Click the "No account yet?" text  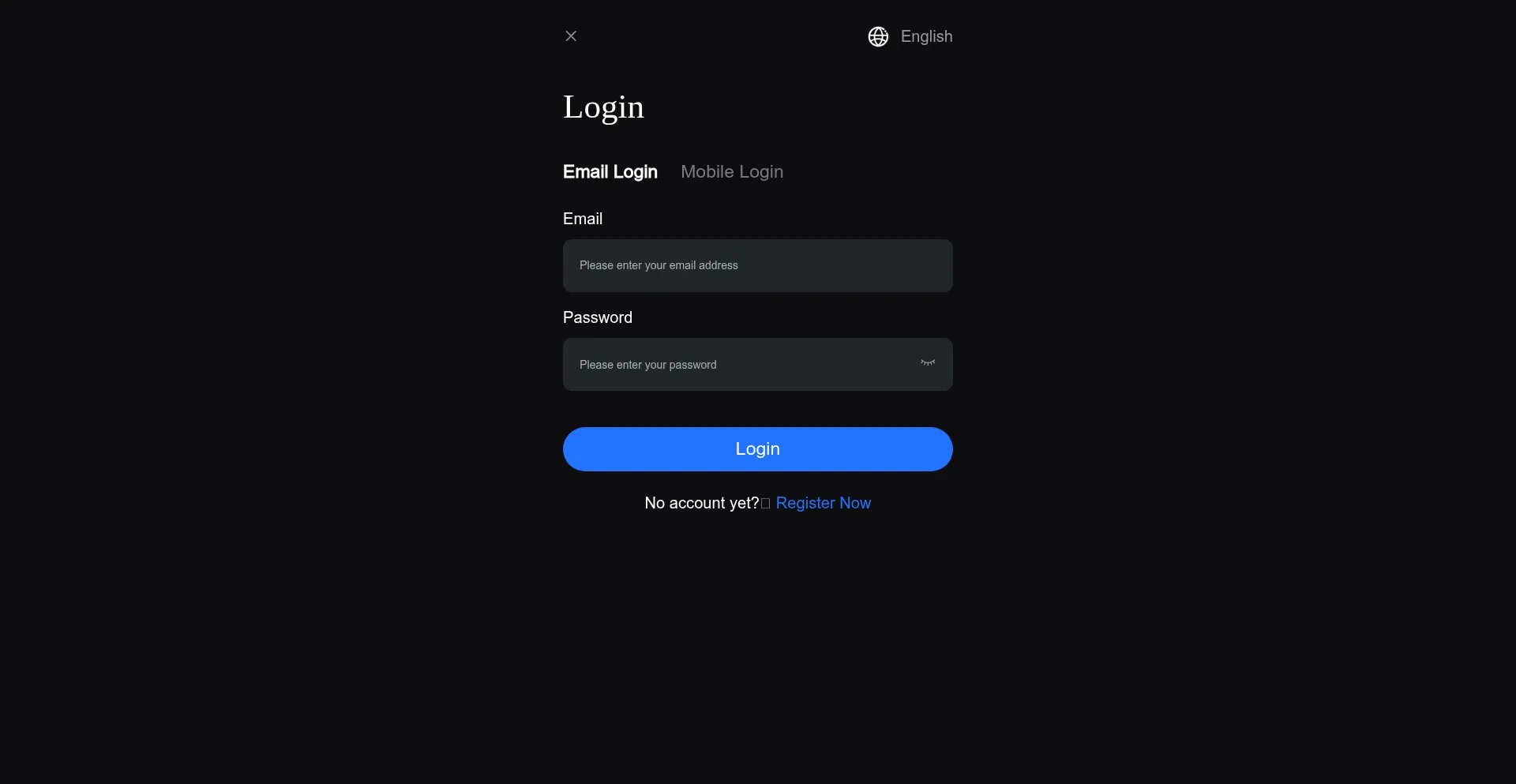pos(702,503)
